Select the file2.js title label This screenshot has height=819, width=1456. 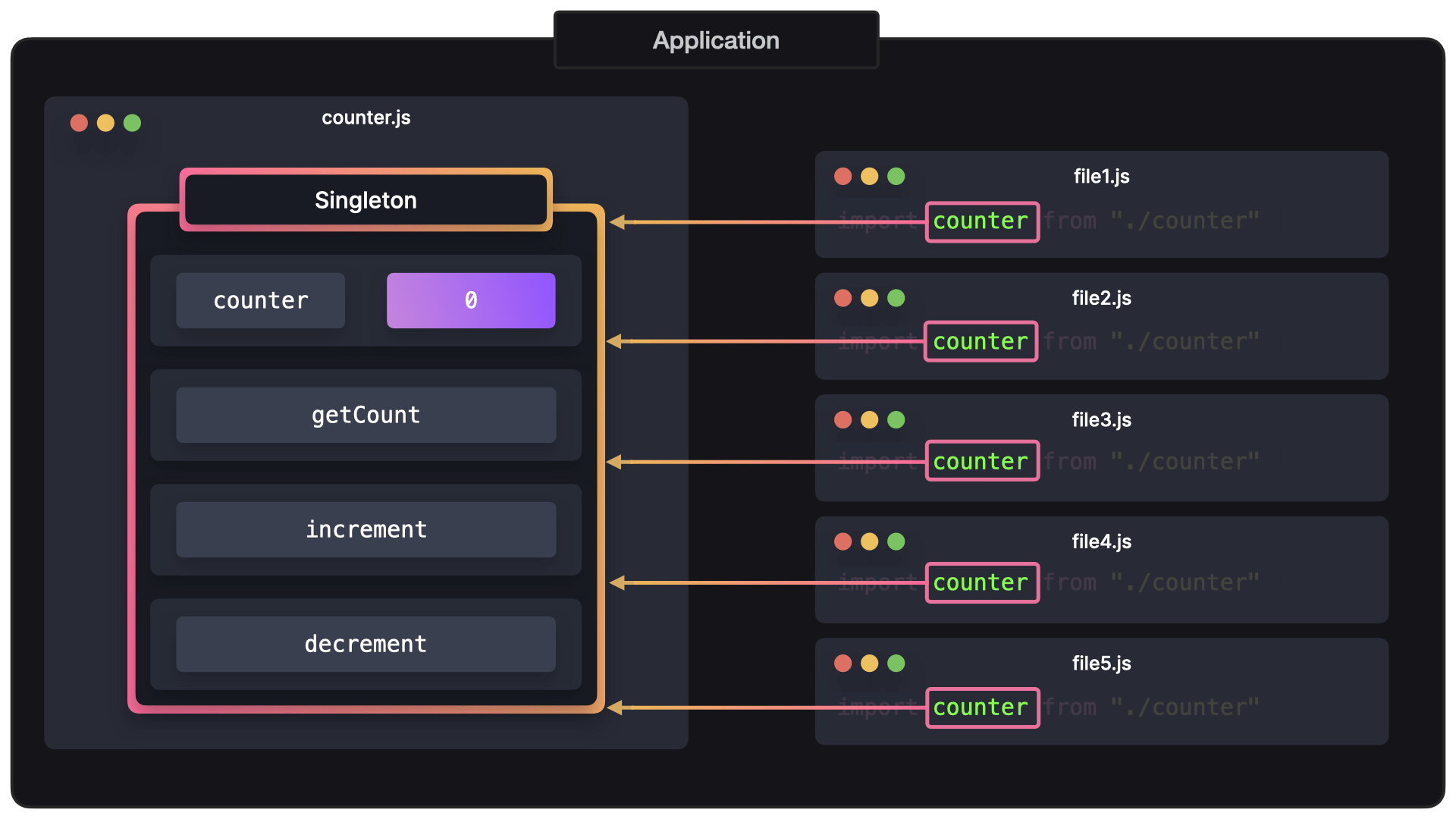click(1102, 298)
